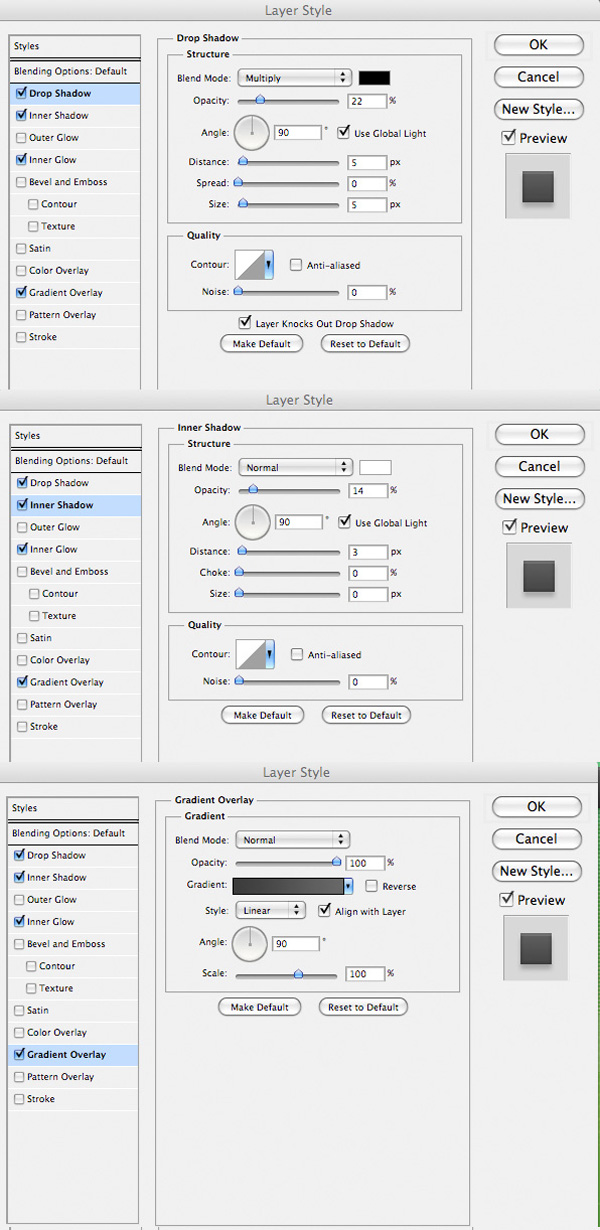Click Make Default in the Drop Shadow dialog
Screen dimensions: 600x1230
[261, 343]
